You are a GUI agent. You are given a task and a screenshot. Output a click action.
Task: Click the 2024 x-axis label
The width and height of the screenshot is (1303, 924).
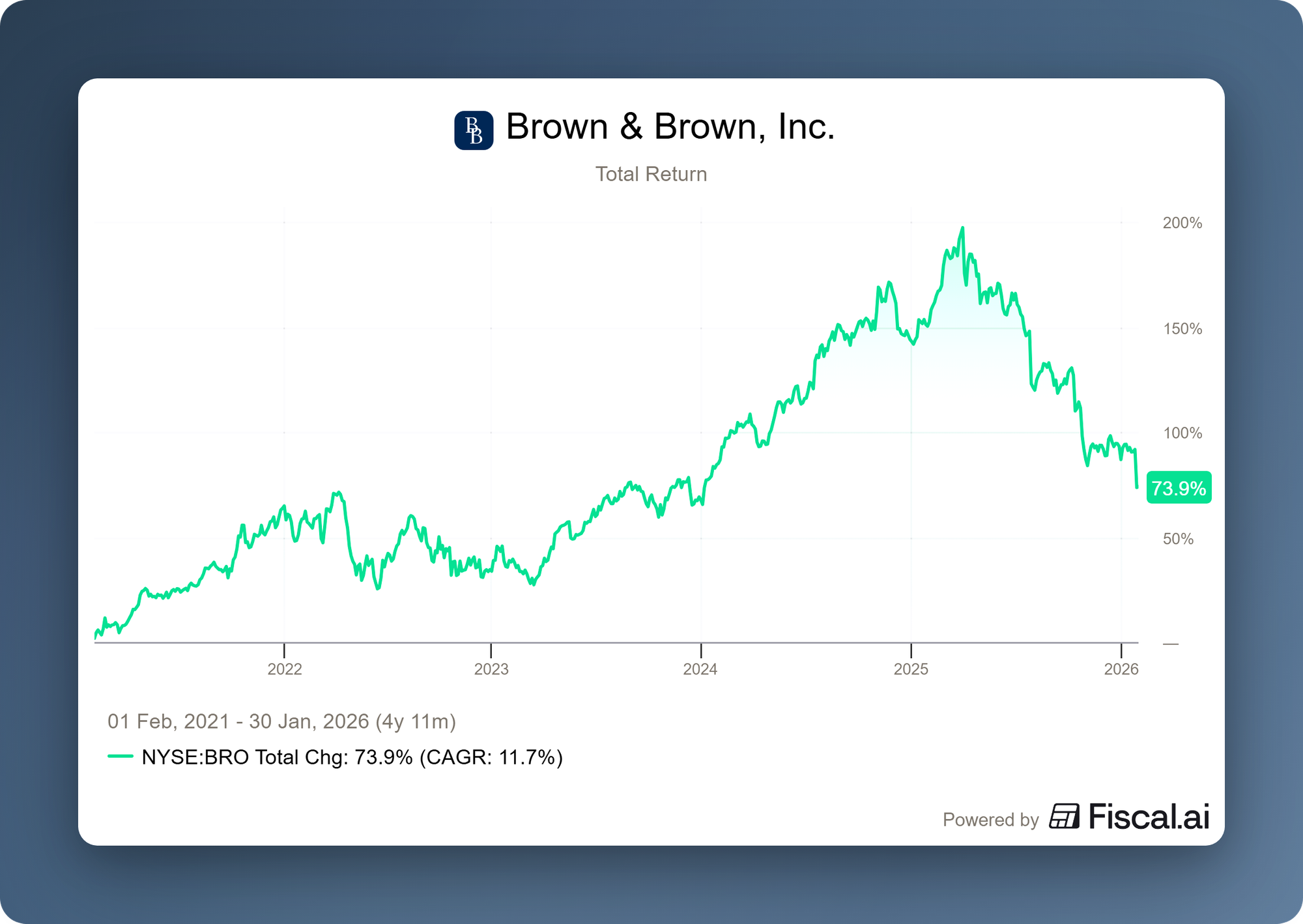[700, 669]
